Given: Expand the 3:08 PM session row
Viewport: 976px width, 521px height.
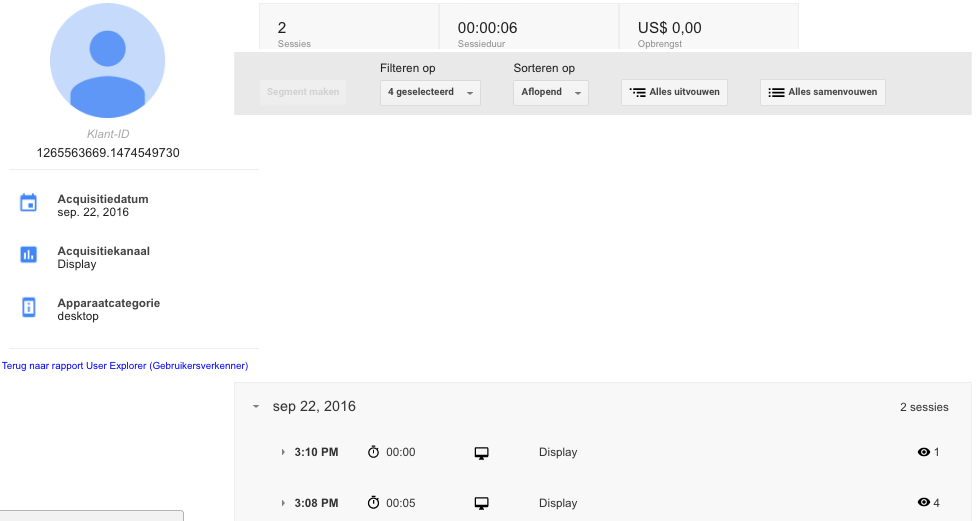Looking at the screenshot, I should 283,502.
